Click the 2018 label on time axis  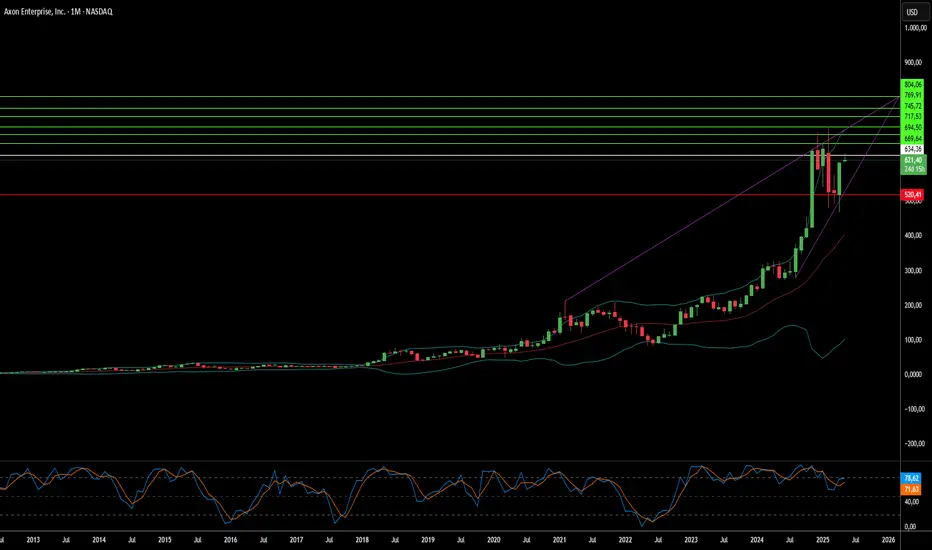362,540
